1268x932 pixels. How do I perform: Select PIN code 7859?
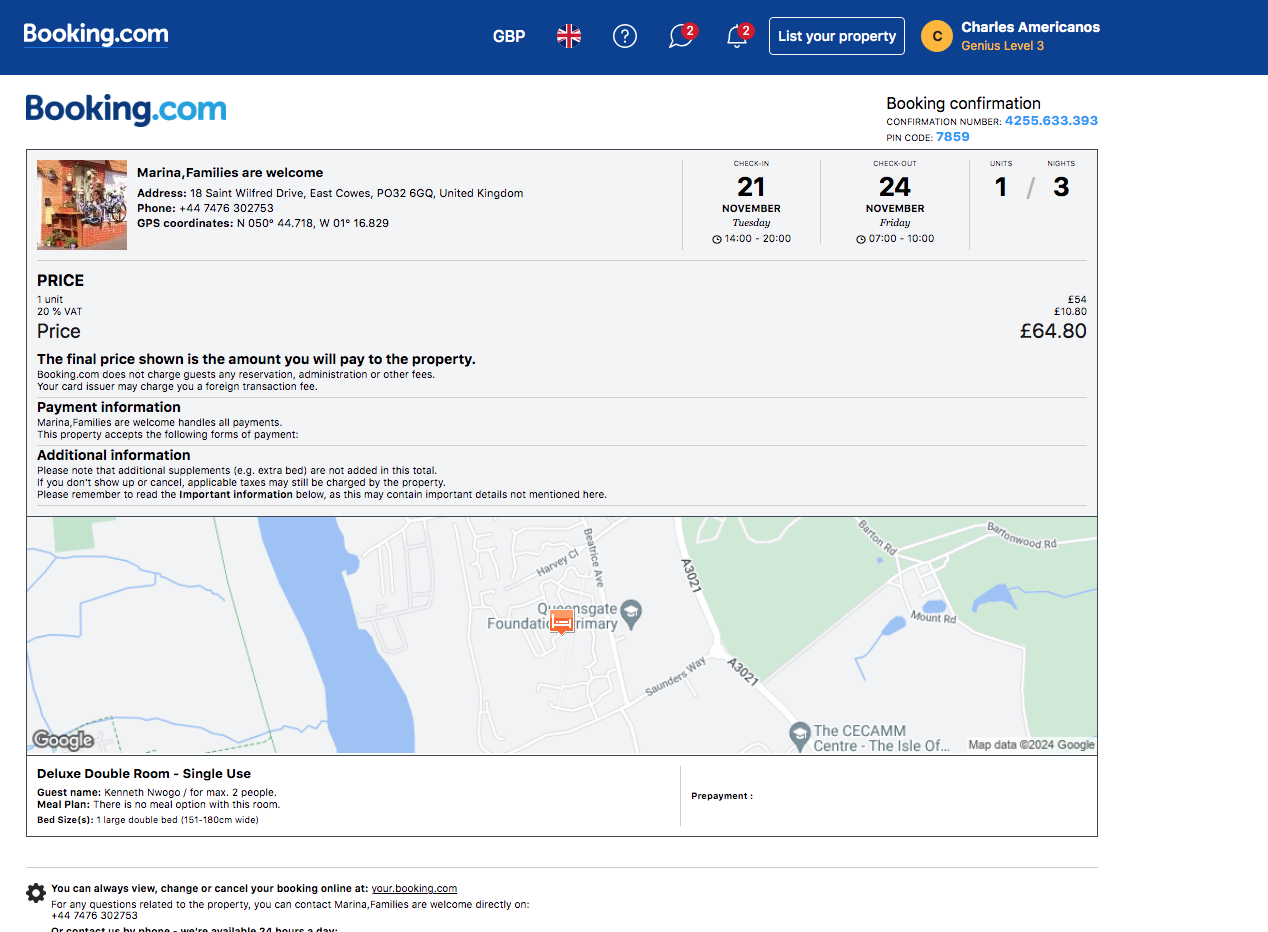pos(953,137)
